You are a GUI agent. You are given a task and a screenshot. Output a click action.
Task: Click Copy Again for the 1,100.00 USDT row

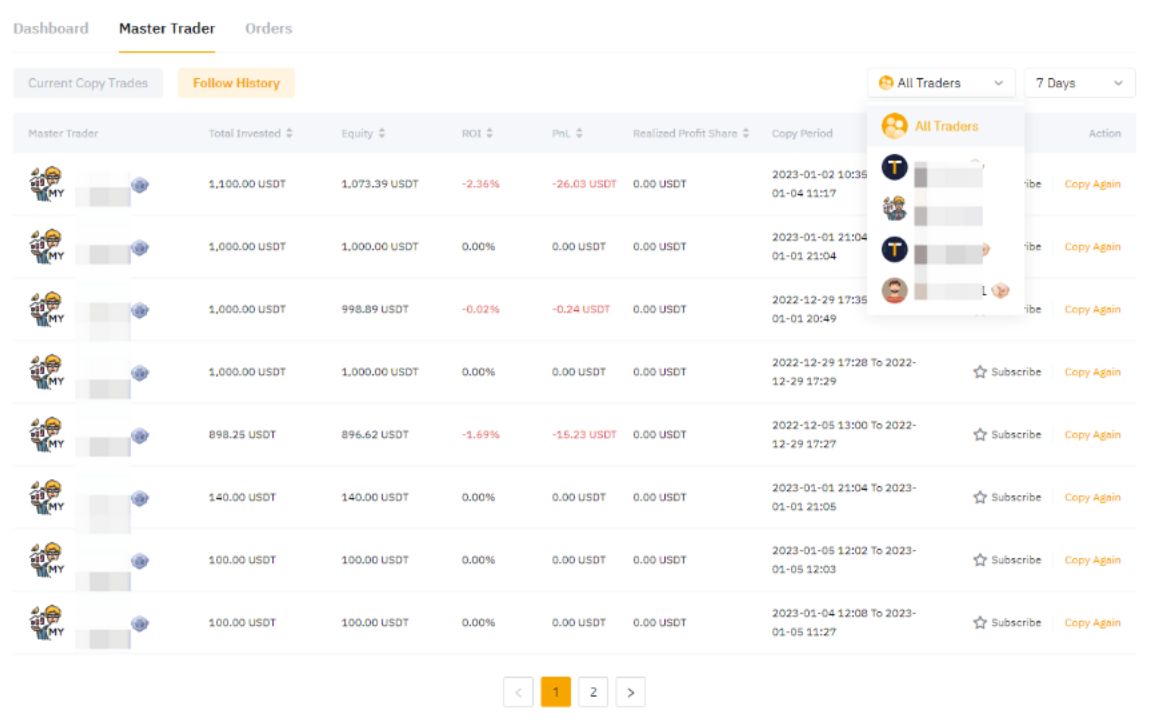[1092, 184]
